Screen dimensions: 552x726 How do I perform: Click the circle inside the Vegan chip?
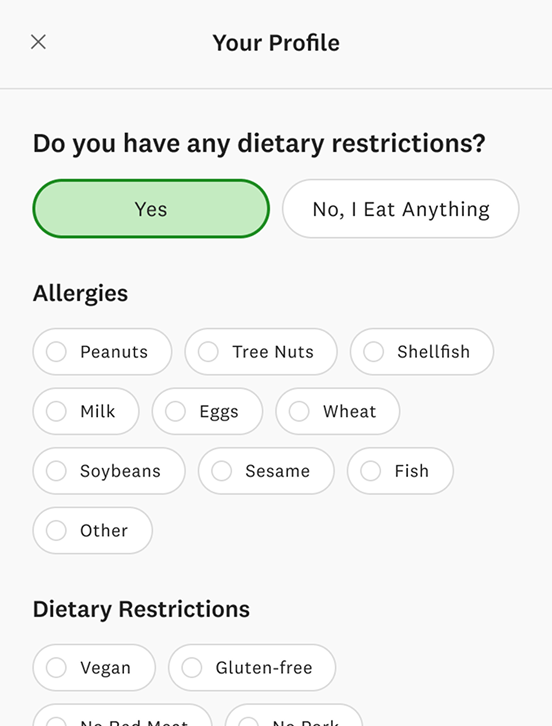[x=56, y=668]
